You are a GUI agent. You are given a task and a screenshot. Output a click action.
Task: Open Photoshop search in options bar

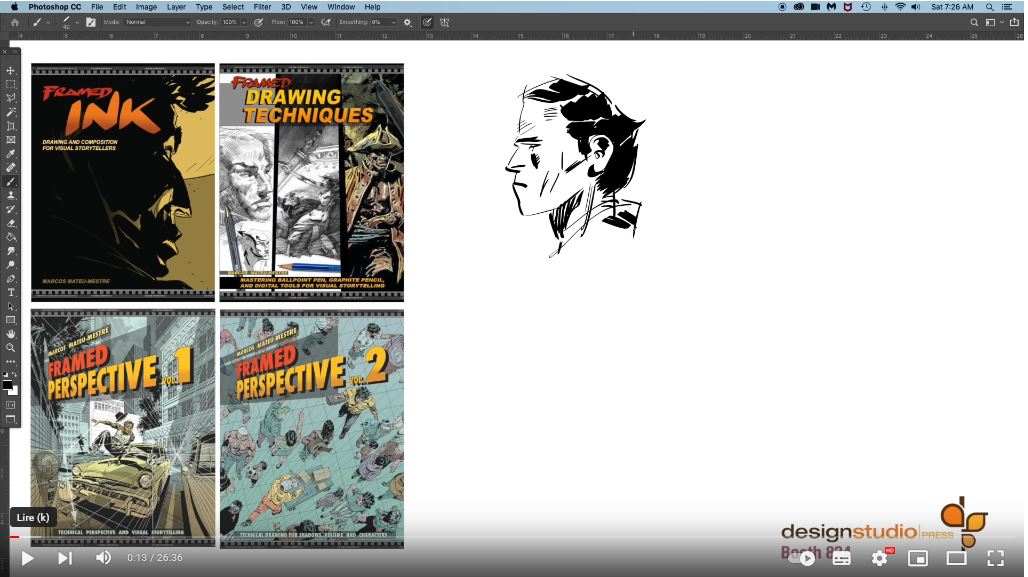[x=974, y=22]
